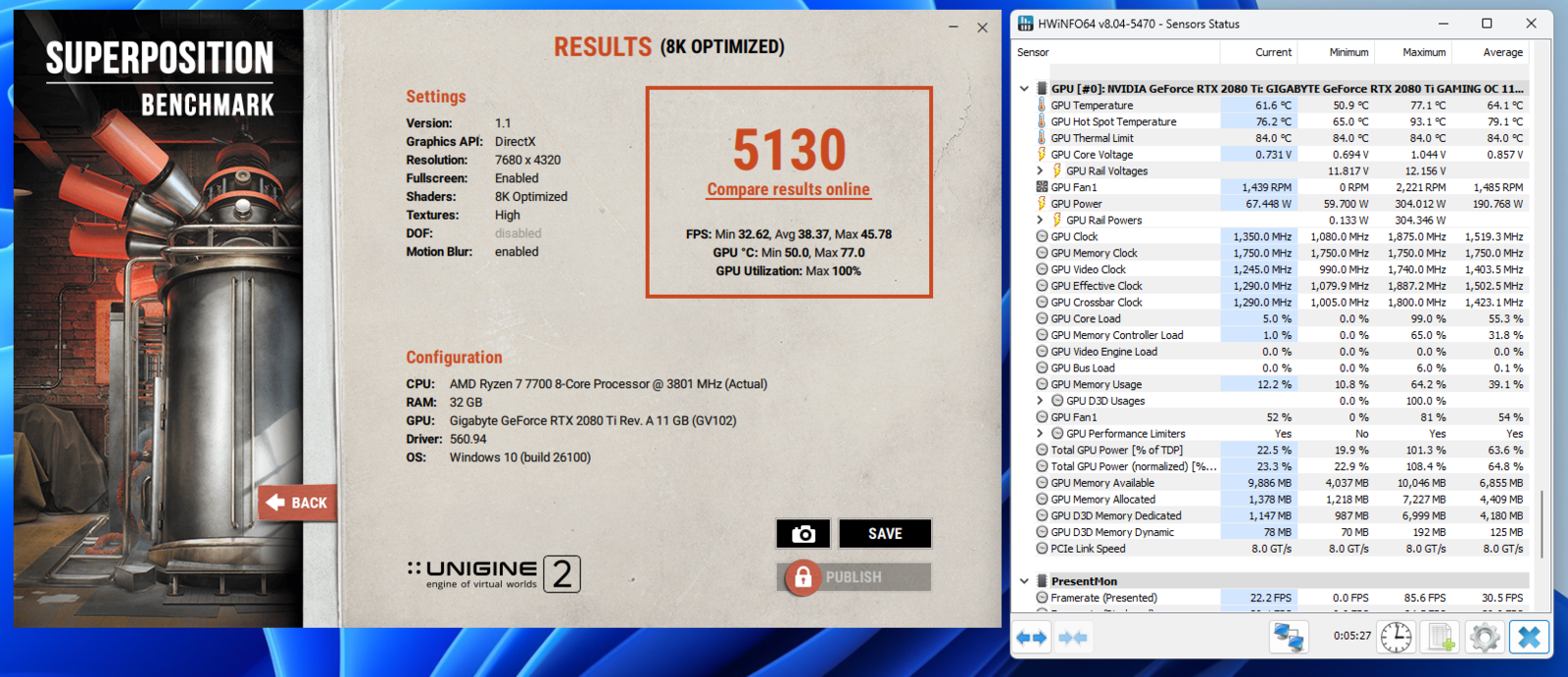The width and height of the screenshot is (1568, 677).
Task: Click the Current column header
Action: point(1273,52)
